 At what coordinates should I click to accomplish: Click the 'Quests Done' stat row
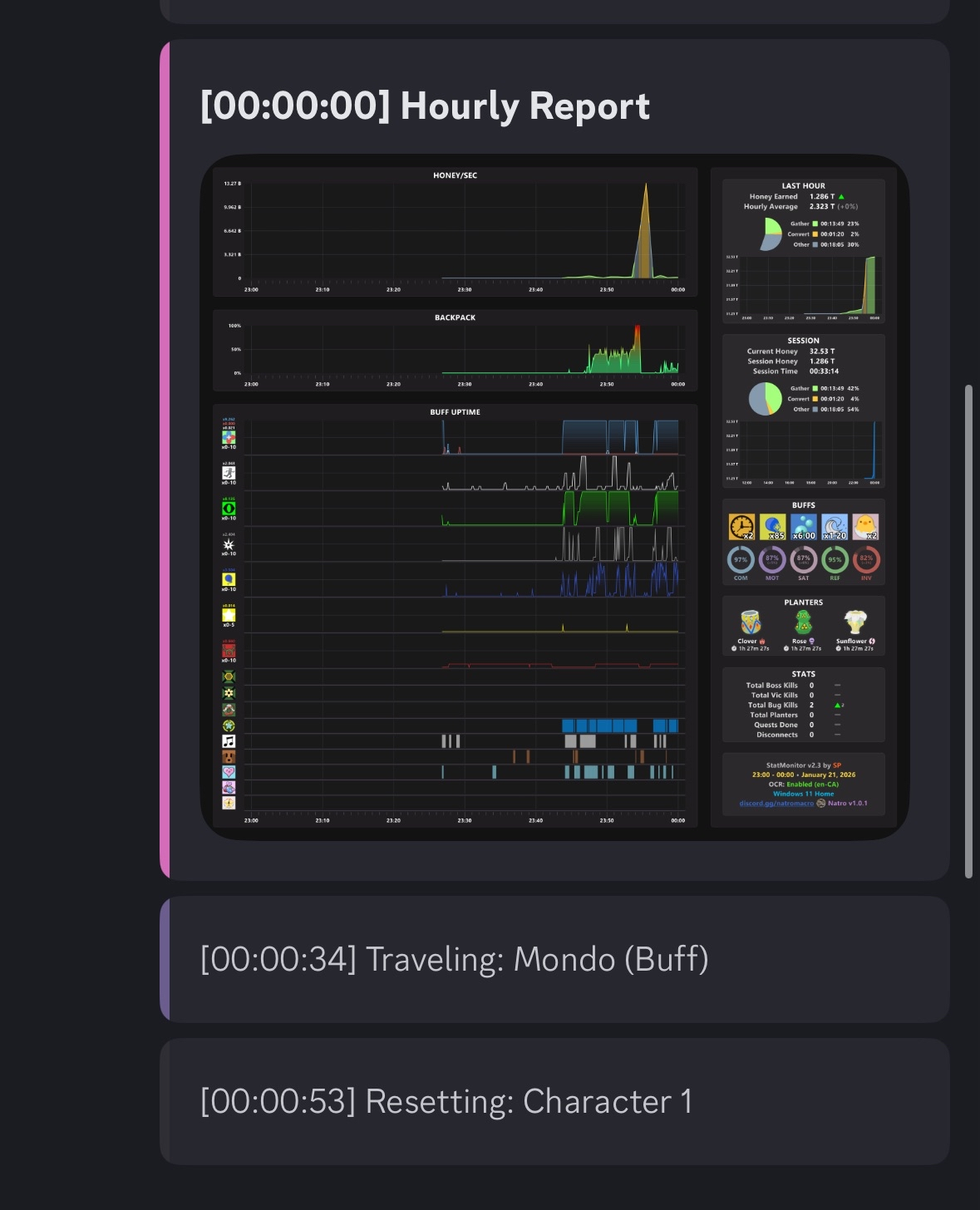[x=795, y=725]
